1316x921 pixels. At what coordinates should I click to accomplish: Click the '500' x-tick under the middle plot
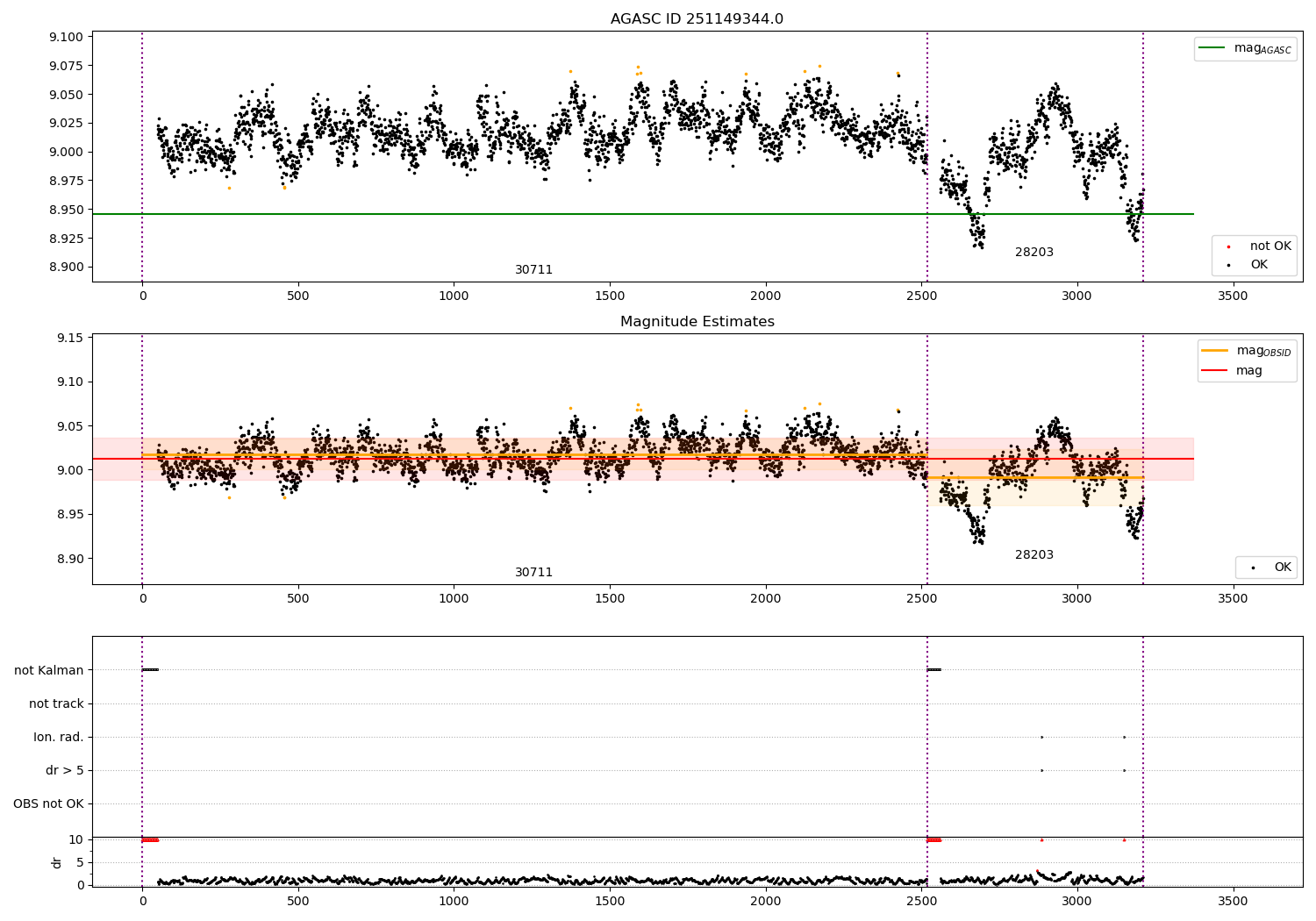(x=298, y=599)
